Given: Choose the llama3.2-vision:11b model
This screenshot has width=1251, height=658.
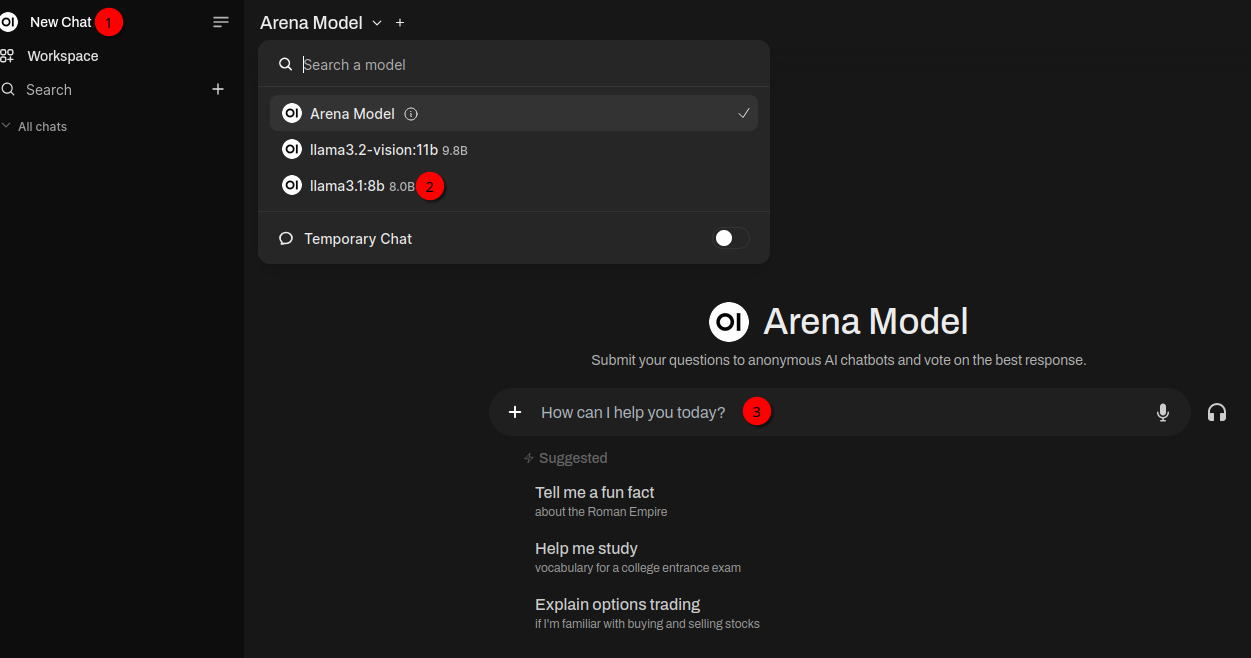Looking at the screenshot, I should tap(514, 150).
